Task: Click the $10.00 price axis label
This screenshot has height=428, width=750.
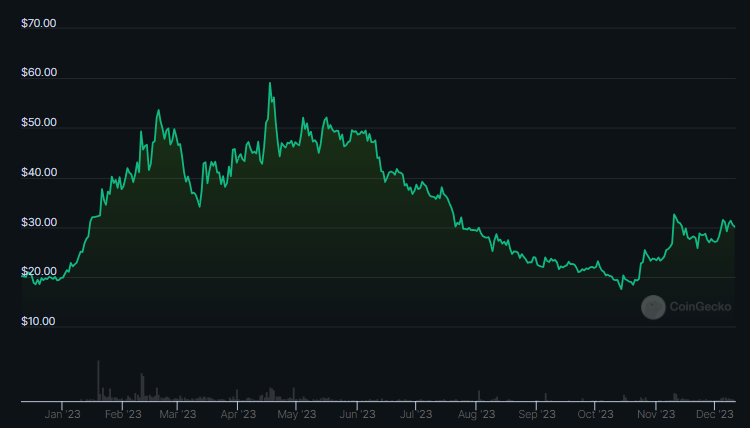Action: click(38, 321)
